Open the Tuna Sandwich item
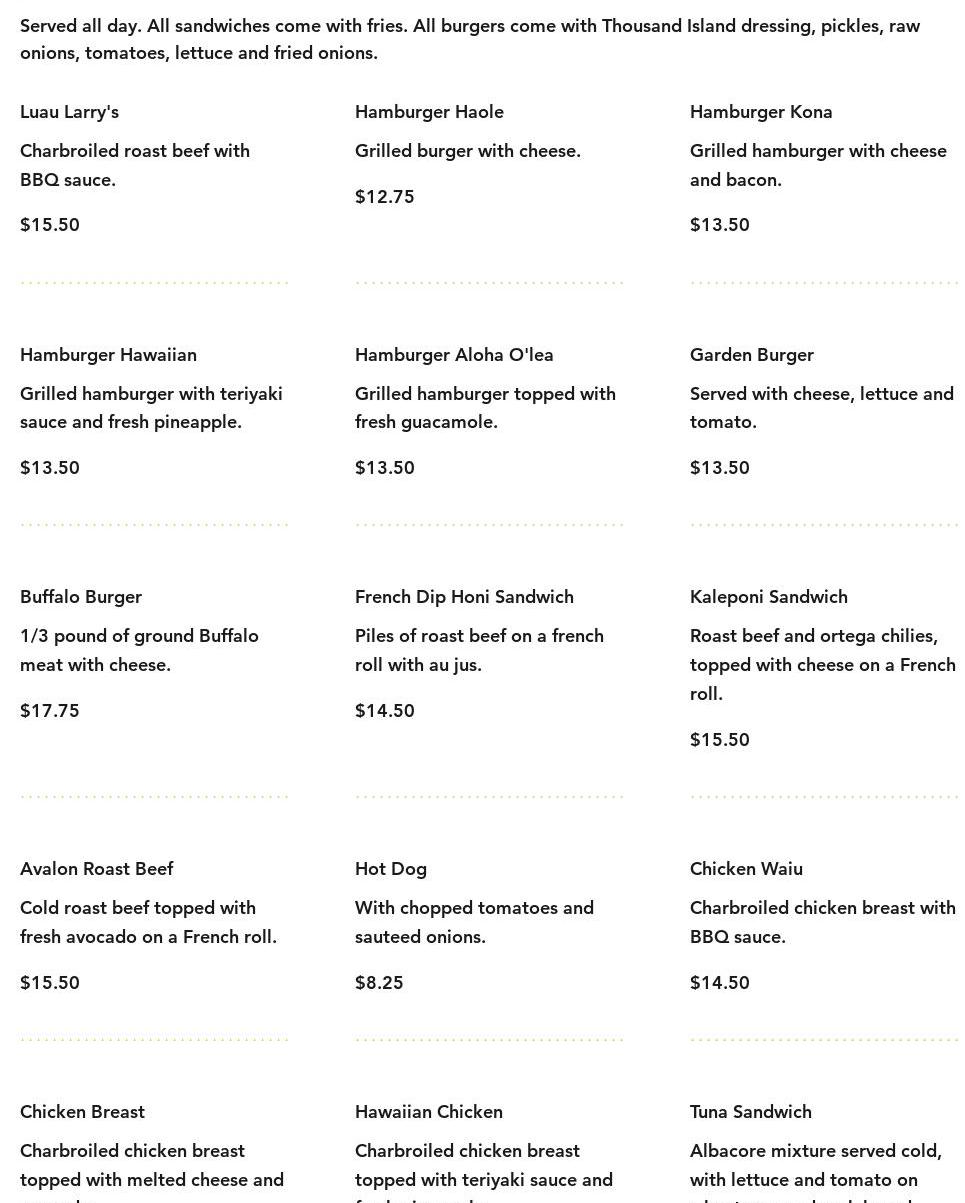965x1203 pixels. [x=750, y=1112]
